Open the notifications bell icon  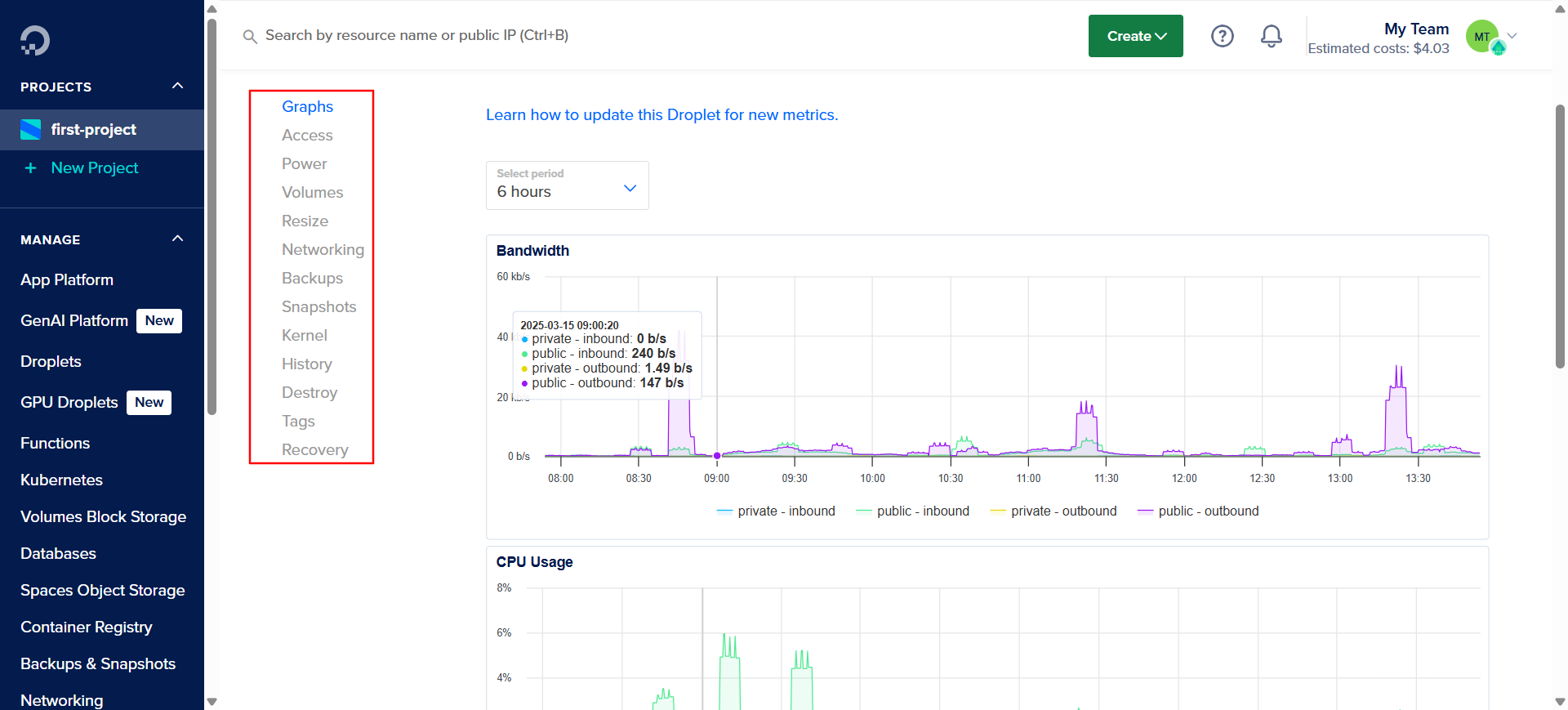[1271, 36]
